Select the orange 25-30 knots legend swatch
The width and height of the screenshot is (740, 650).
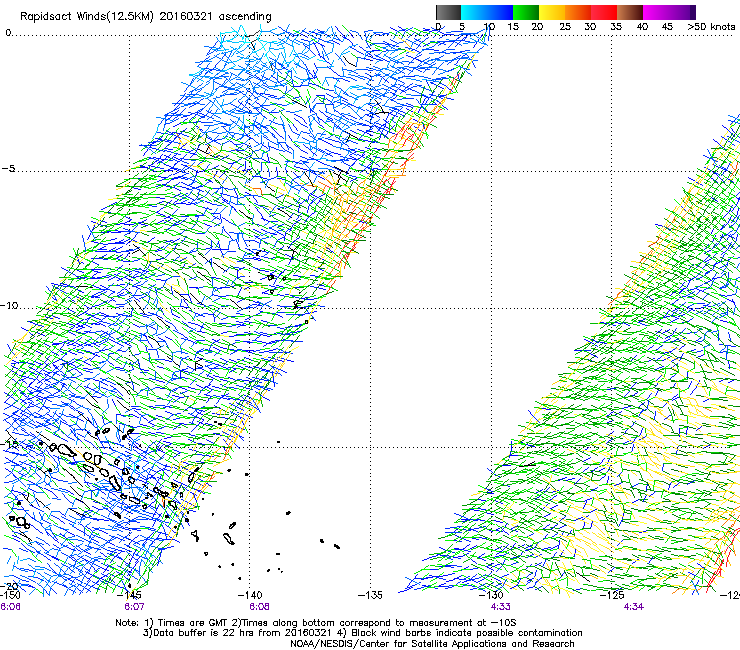(x=578, y=12)
